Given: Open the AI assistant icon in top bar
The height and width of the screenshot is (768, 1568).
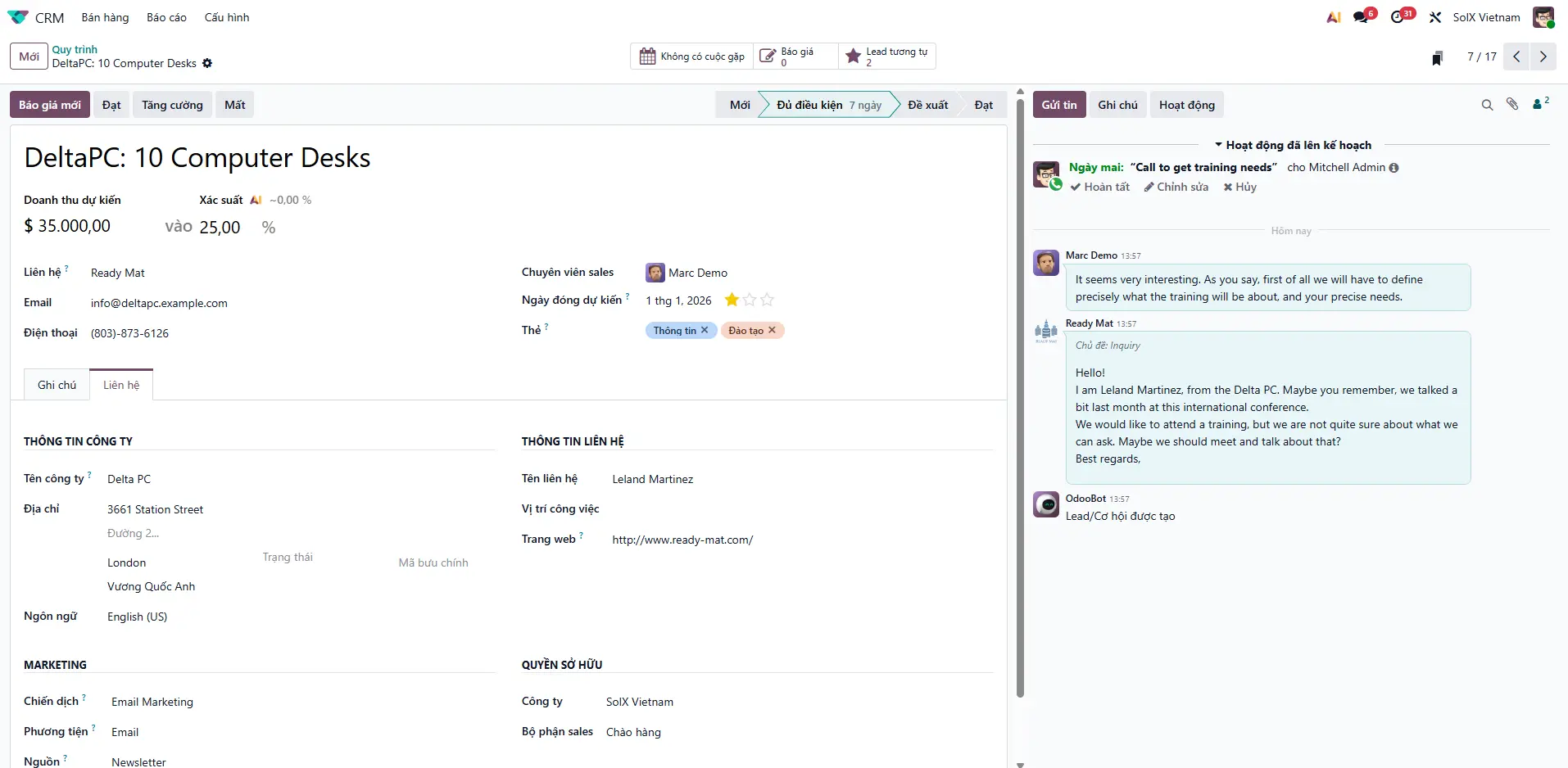Looking at the screenshot, I should [x=1334, y=17].
